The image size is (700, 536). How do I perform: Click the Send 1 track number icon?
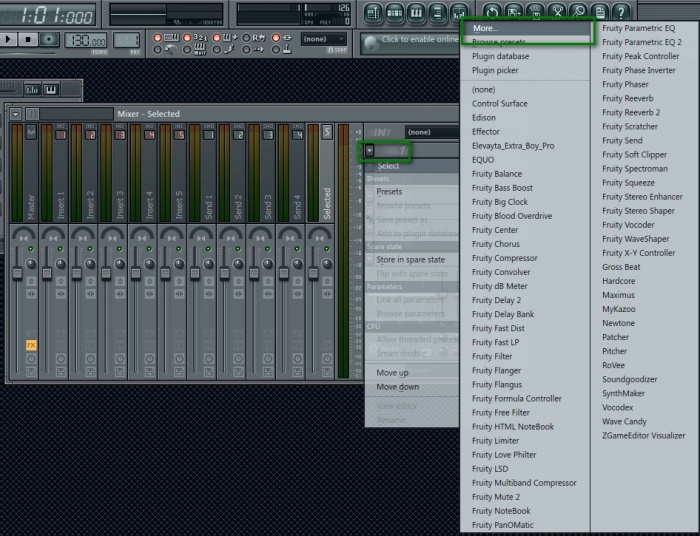click(x=209, y=135)
